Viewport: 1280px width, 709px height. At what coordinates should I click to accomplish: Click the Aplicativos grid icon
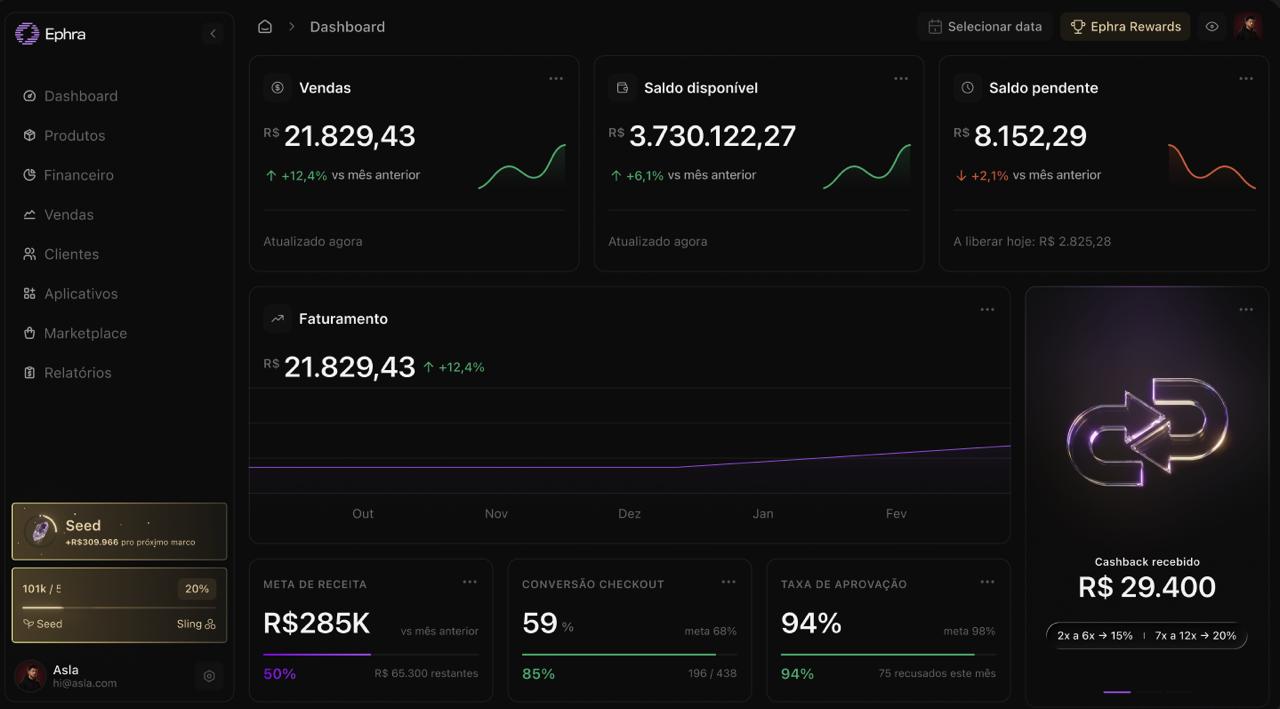click(29, 293)
